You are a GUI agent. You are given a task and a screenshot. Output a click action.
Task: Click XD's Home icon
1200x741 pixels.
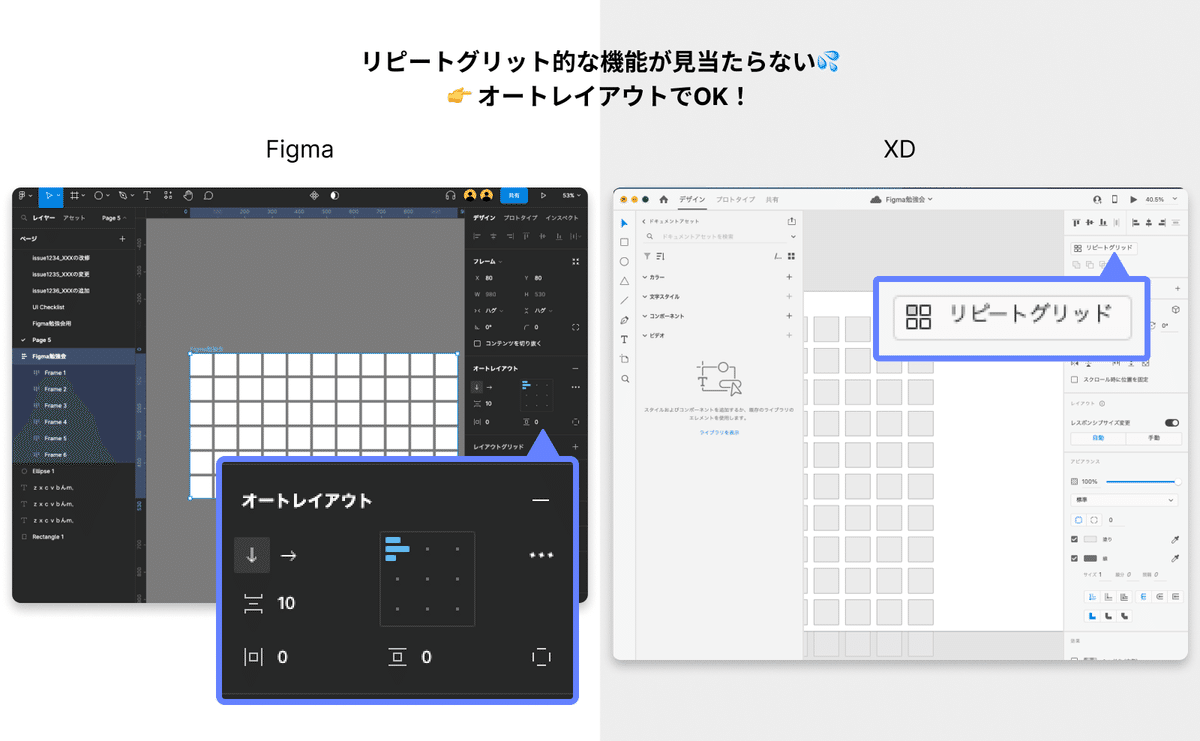pyautogui.click(x=663, y=200)
